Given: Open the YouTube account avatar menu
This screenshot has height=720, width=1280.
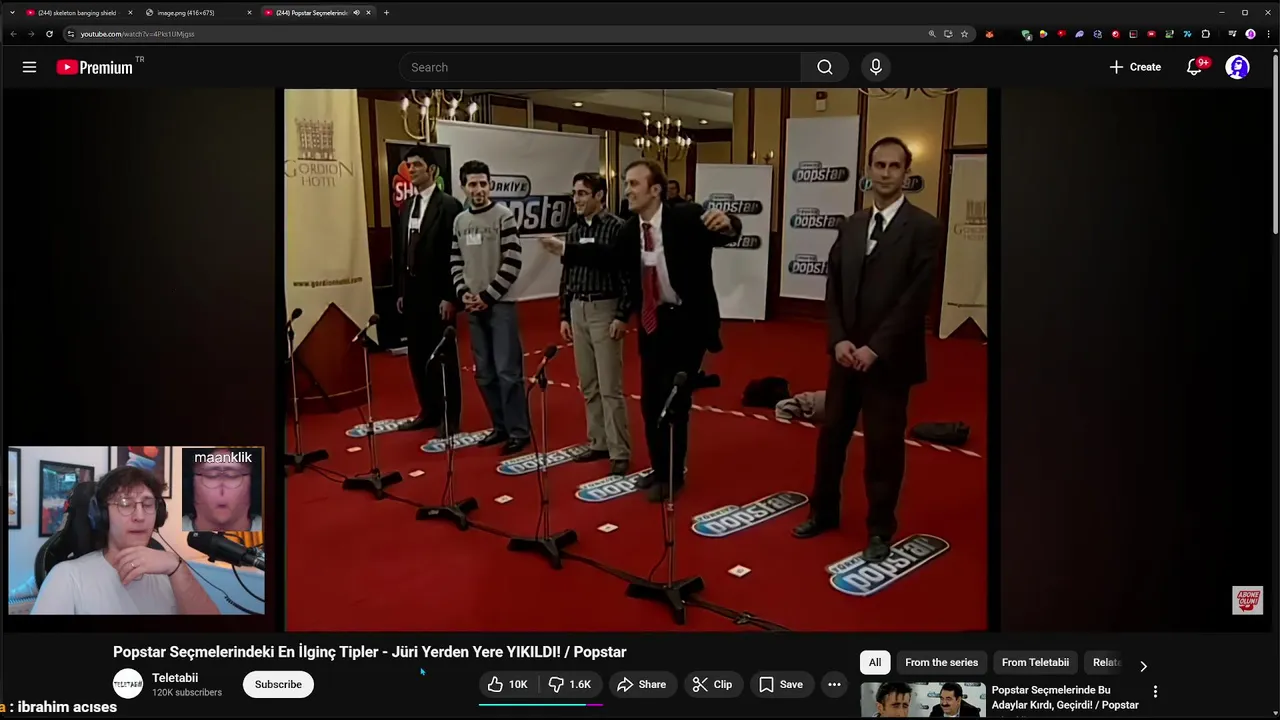Looking at the screenshot, I should (x=1237, y=67).
